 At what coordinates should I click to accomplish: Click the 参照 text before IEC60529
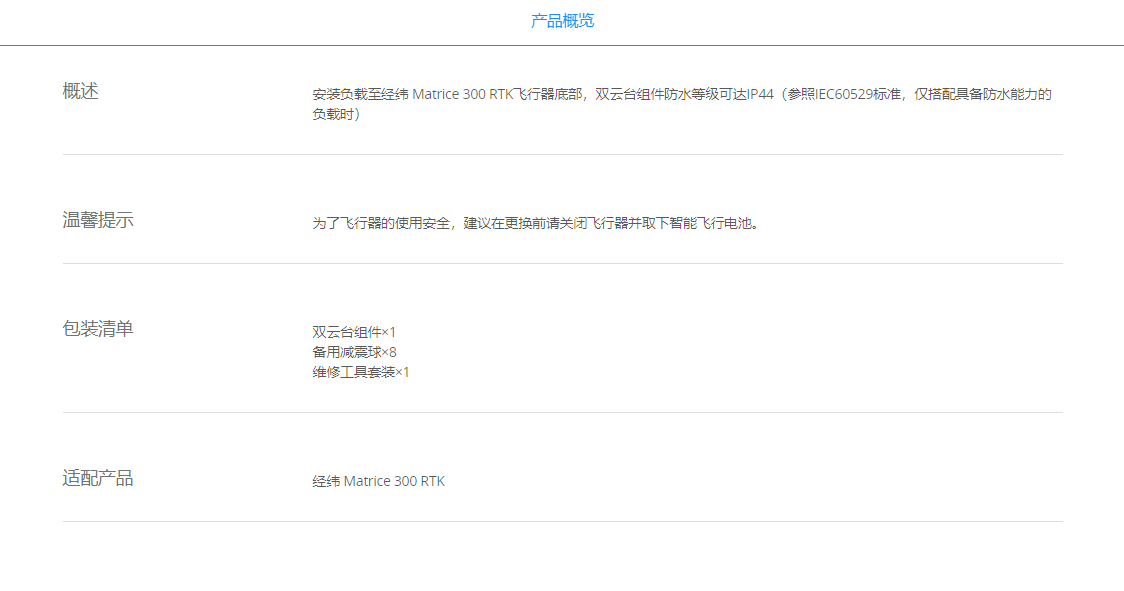[x=801, y=95]
